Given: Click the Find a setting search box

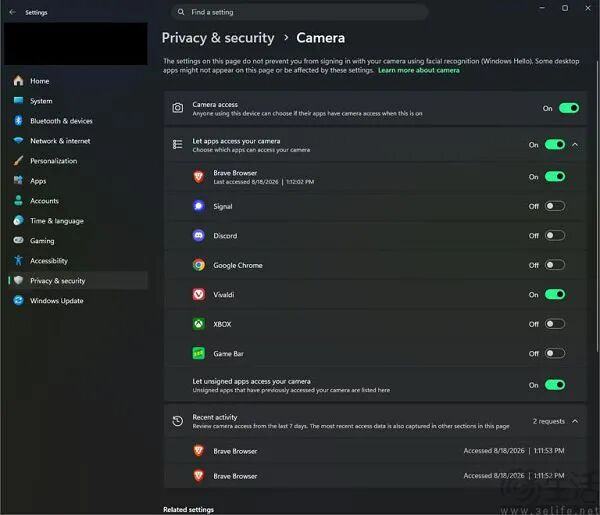Looking at the screenshot, I should [299, 12].
